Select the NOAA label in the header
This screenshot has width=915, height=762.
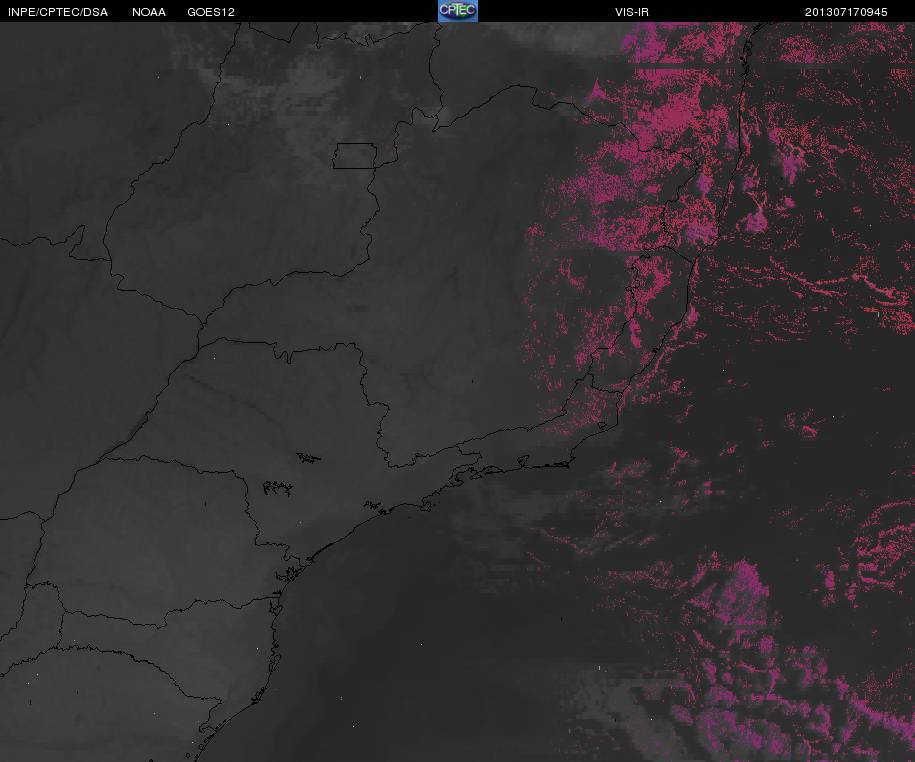pyautogui.click(x=149, y=12)
